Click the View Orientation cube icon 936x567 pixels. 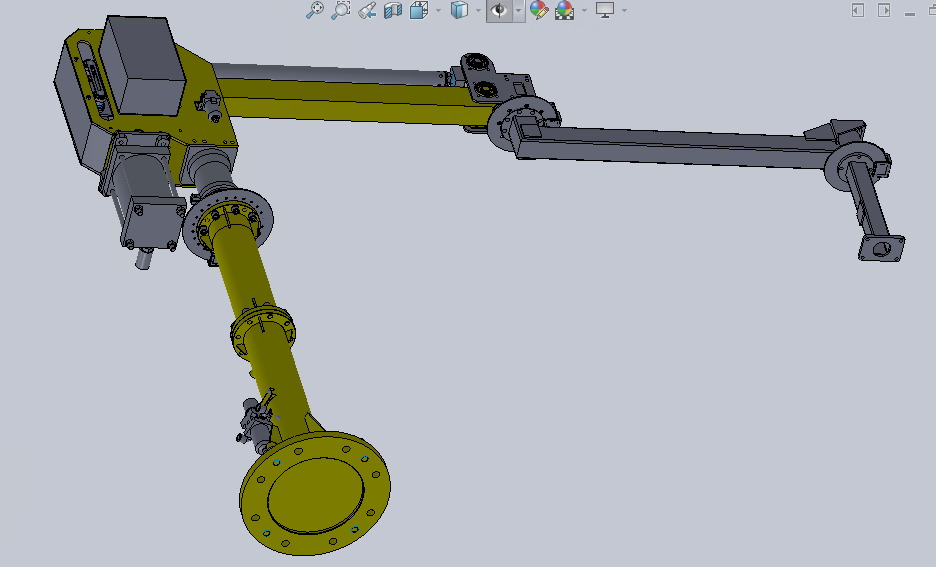[x=419, y=10]
